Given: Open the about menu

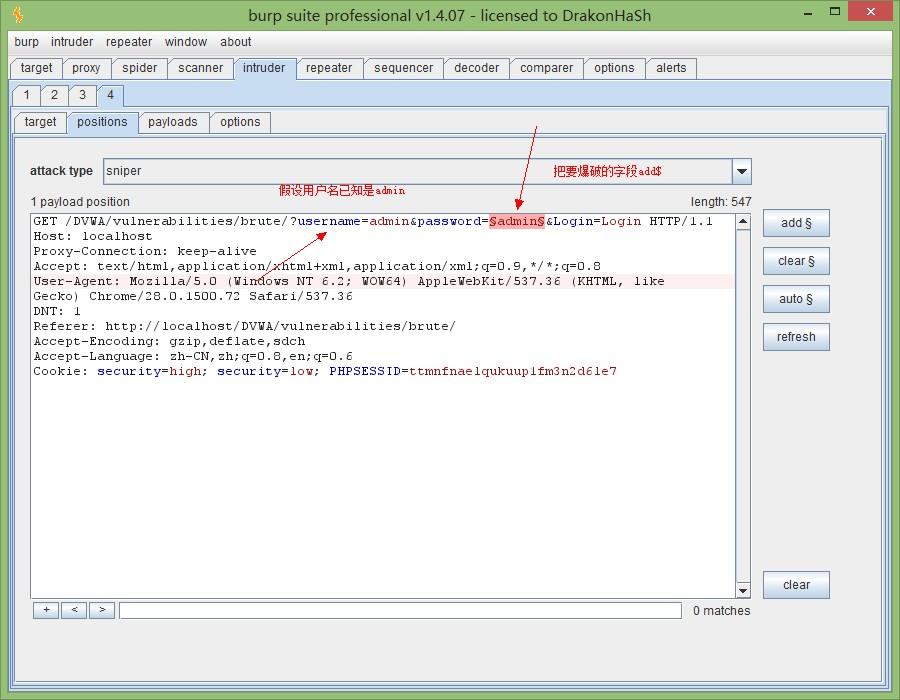Looking at the screenshot, I should pos(235,42).
